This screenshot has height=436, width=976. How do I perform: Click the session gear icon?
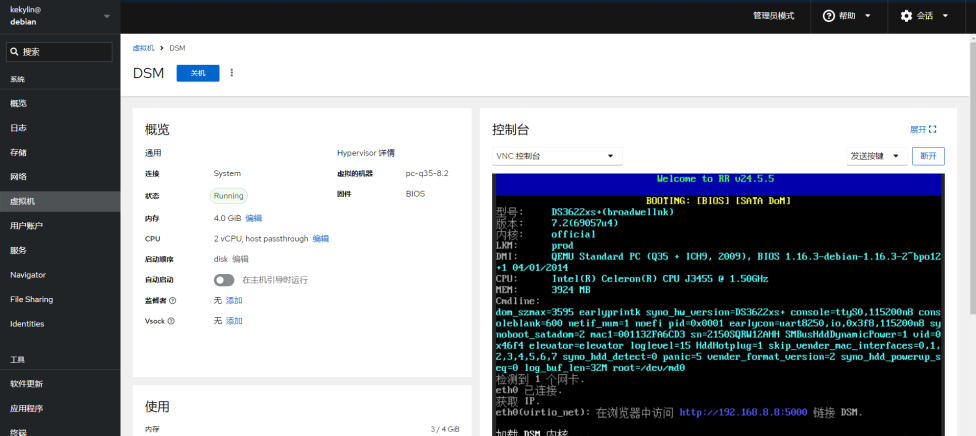coord(906,16)
